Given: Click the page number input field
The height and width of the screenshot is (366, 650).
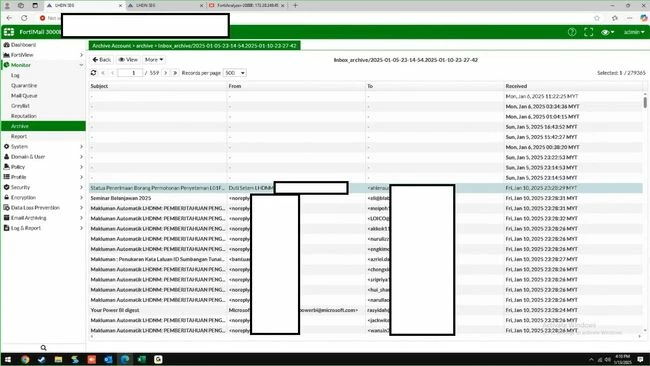Looking at the screenshot, I should 130,73.
